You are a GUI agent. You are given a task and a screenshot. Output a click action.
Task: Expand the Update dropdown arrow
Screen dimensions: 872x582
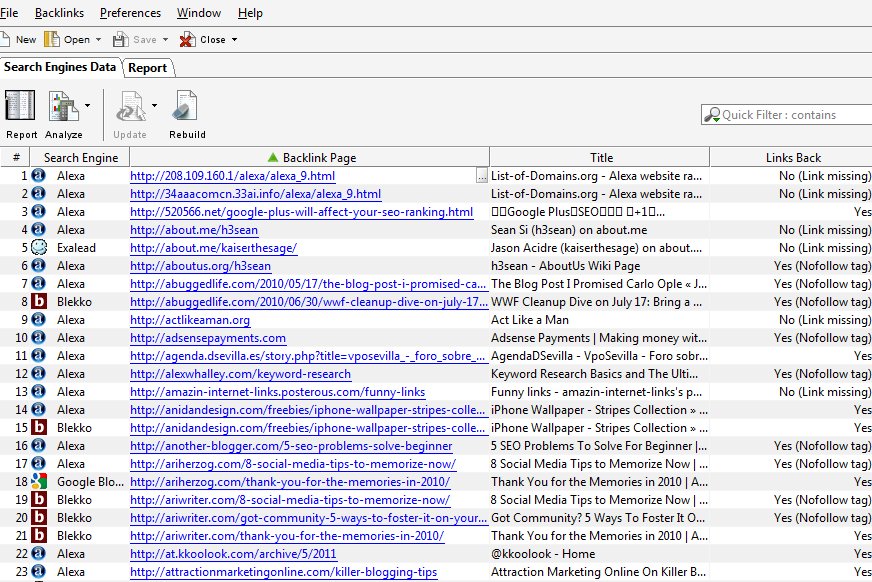click(154, 104)
